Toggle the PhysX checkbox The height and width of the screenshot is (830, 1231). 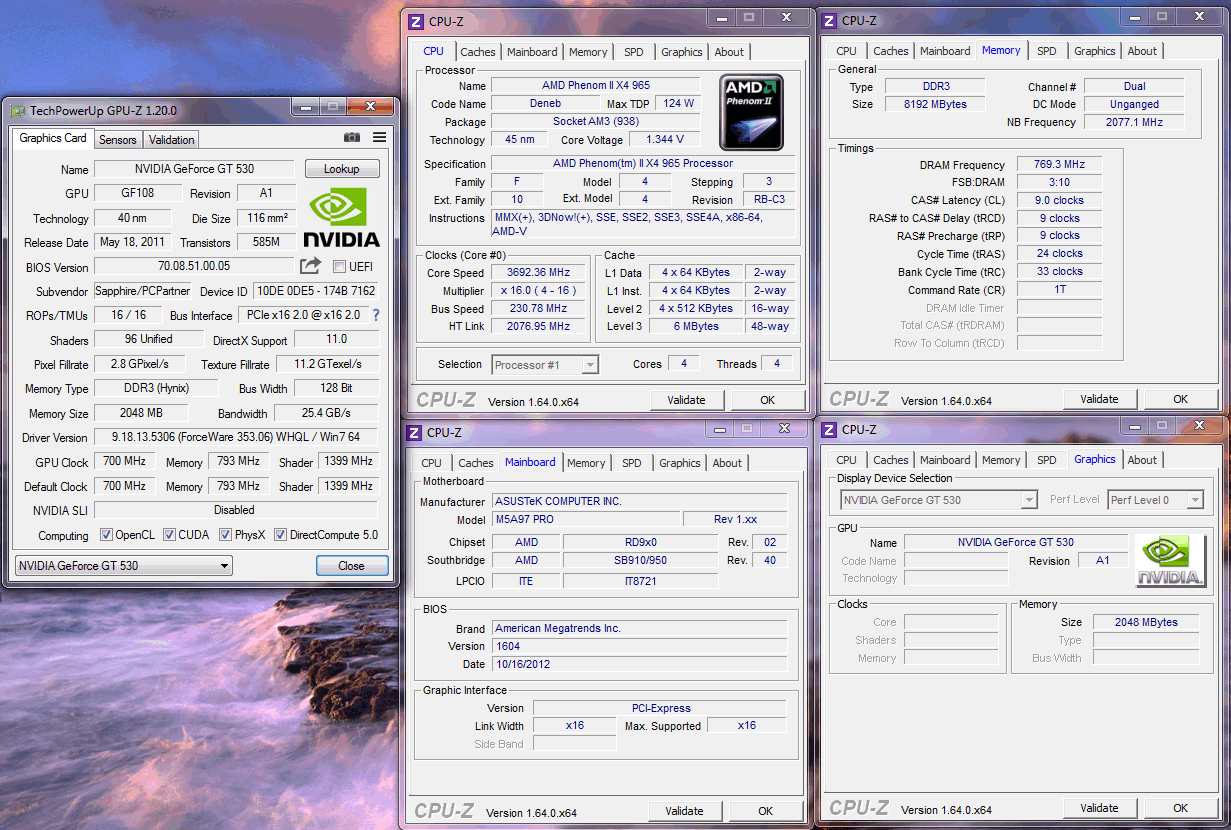click(x=226, y=535)
